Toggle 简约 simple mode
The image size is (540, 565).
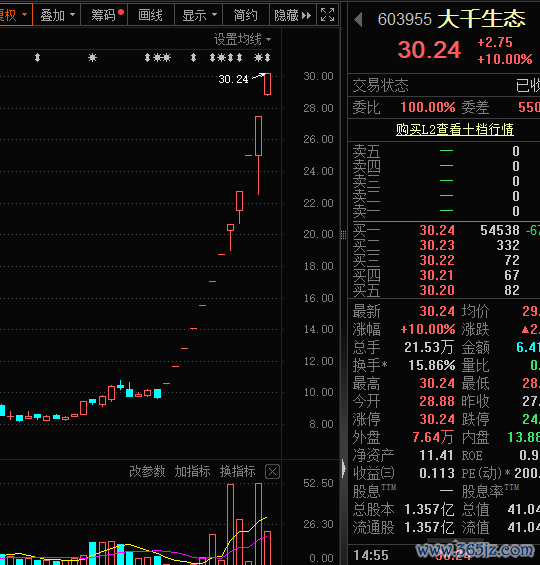[x=246, y=15]
